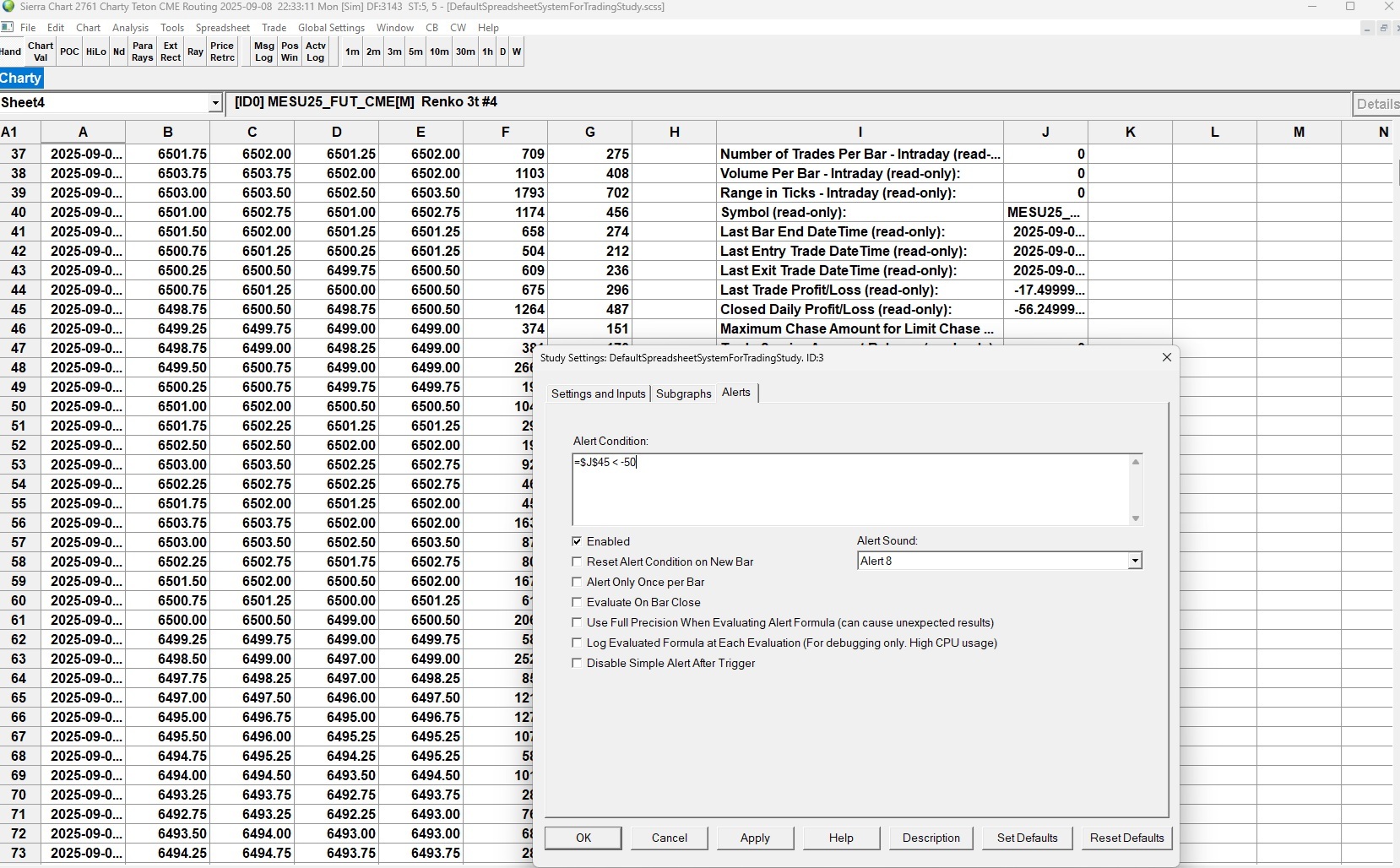Select the Para Rays tool

pyautogui.click(x=143, y=52)
